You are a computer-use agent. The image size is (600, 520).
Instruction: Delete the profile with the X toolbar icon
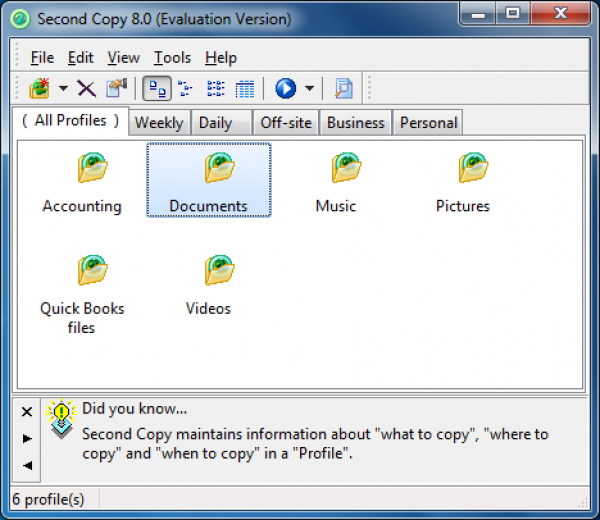86,88
